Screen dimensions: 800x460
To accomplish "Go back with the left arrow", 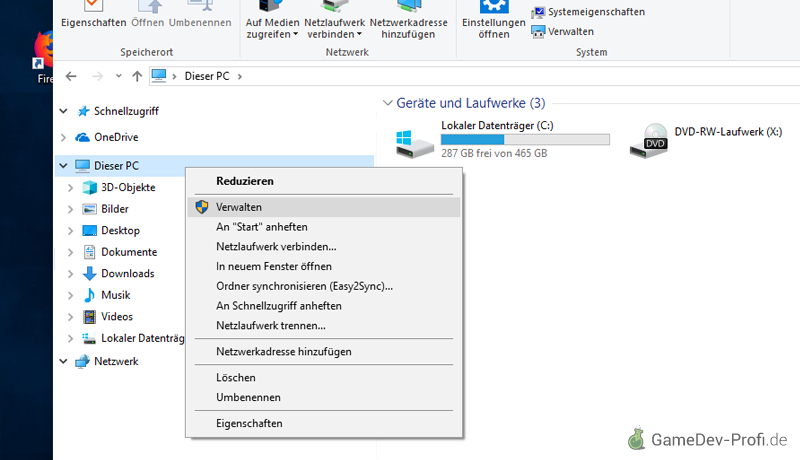I will pyautogui.click(x=71, y=76).
